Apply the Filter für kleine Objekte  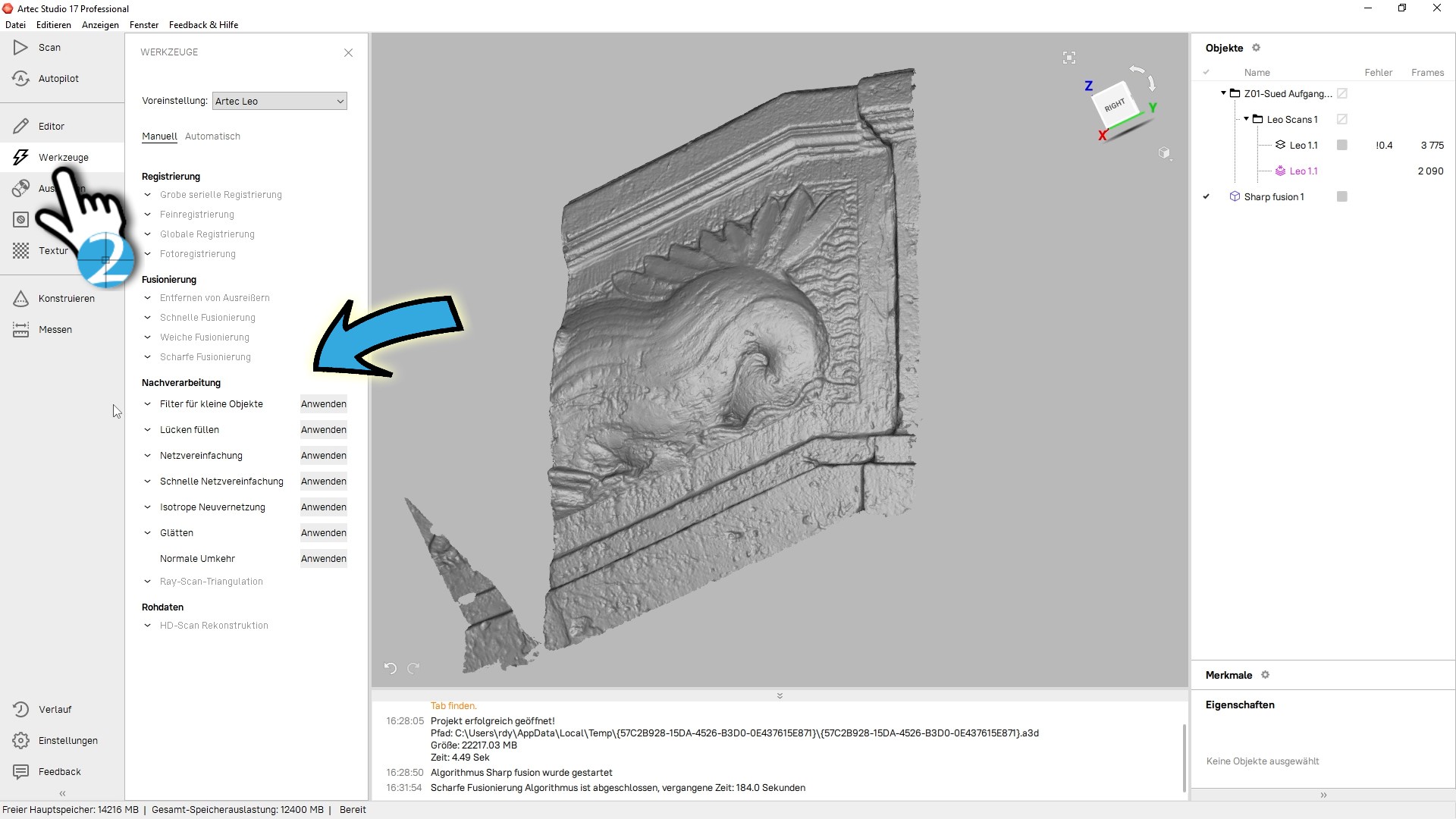point(322,404)
